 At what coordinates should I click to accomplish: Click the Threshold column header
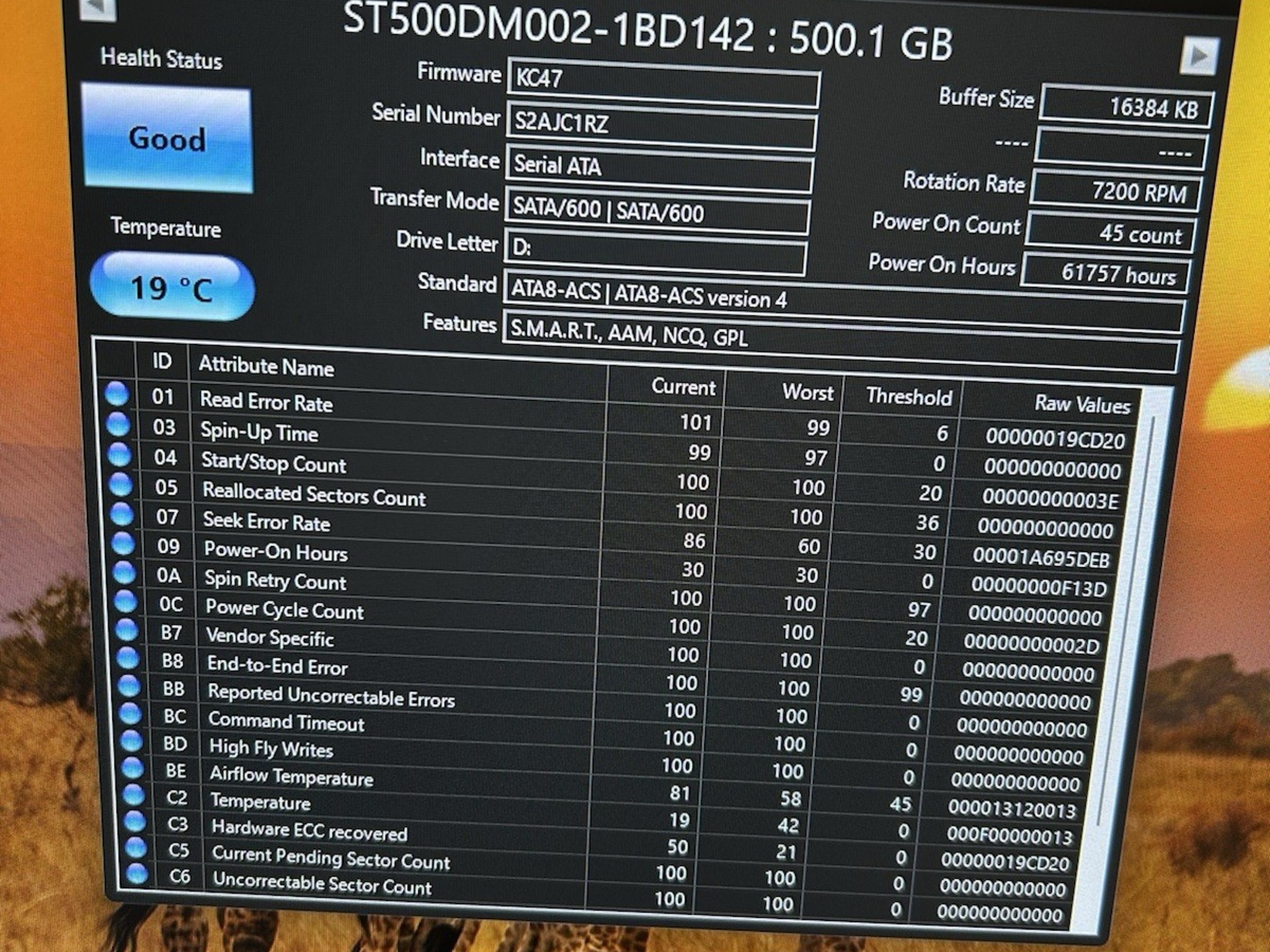908,396
